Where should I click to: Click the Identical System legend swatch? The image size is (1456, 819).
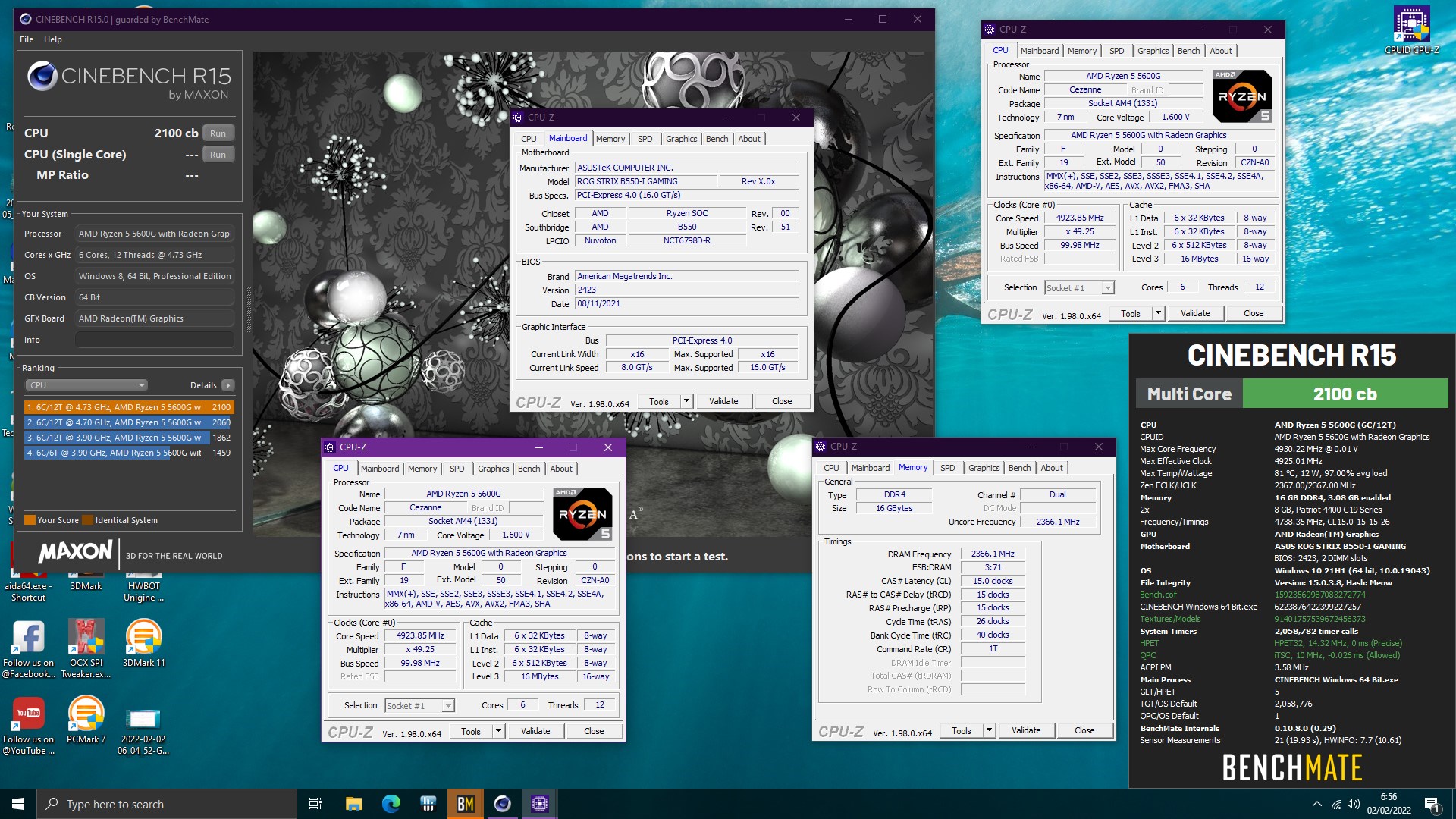click(x=88, y=520)
